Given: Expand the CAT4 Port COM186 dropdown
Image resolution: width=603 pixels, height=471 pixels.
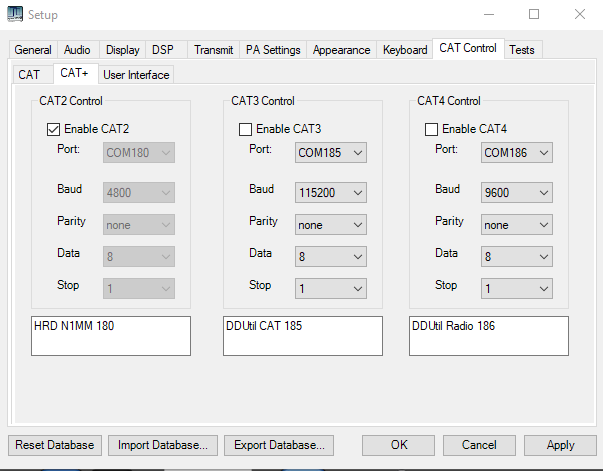Looking at the screenshot, I should 517,153.
